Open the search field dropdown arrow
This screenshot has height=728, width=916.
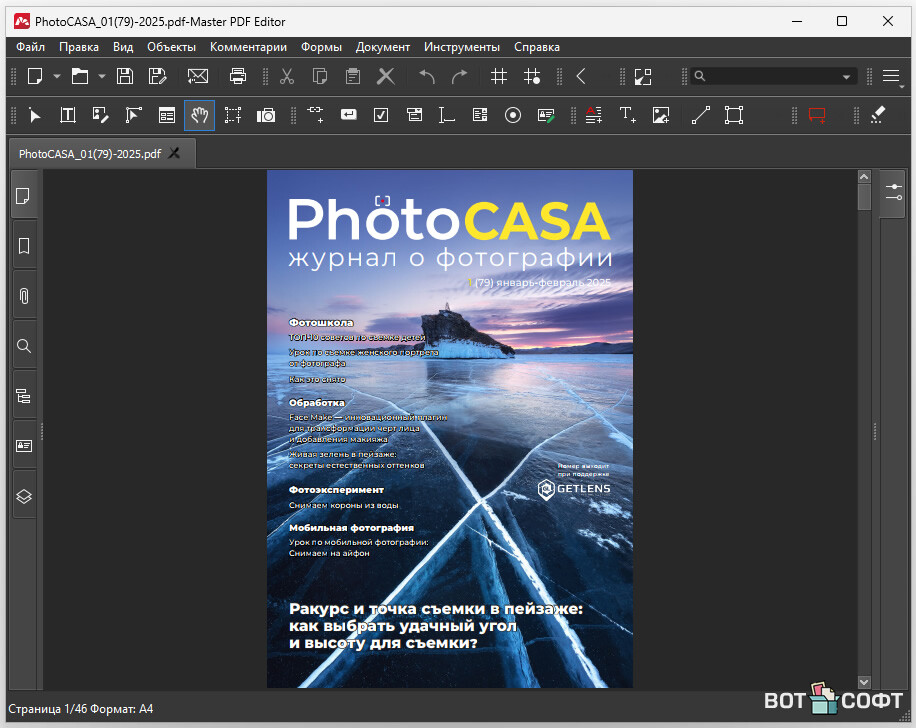(x=846, y=77)
